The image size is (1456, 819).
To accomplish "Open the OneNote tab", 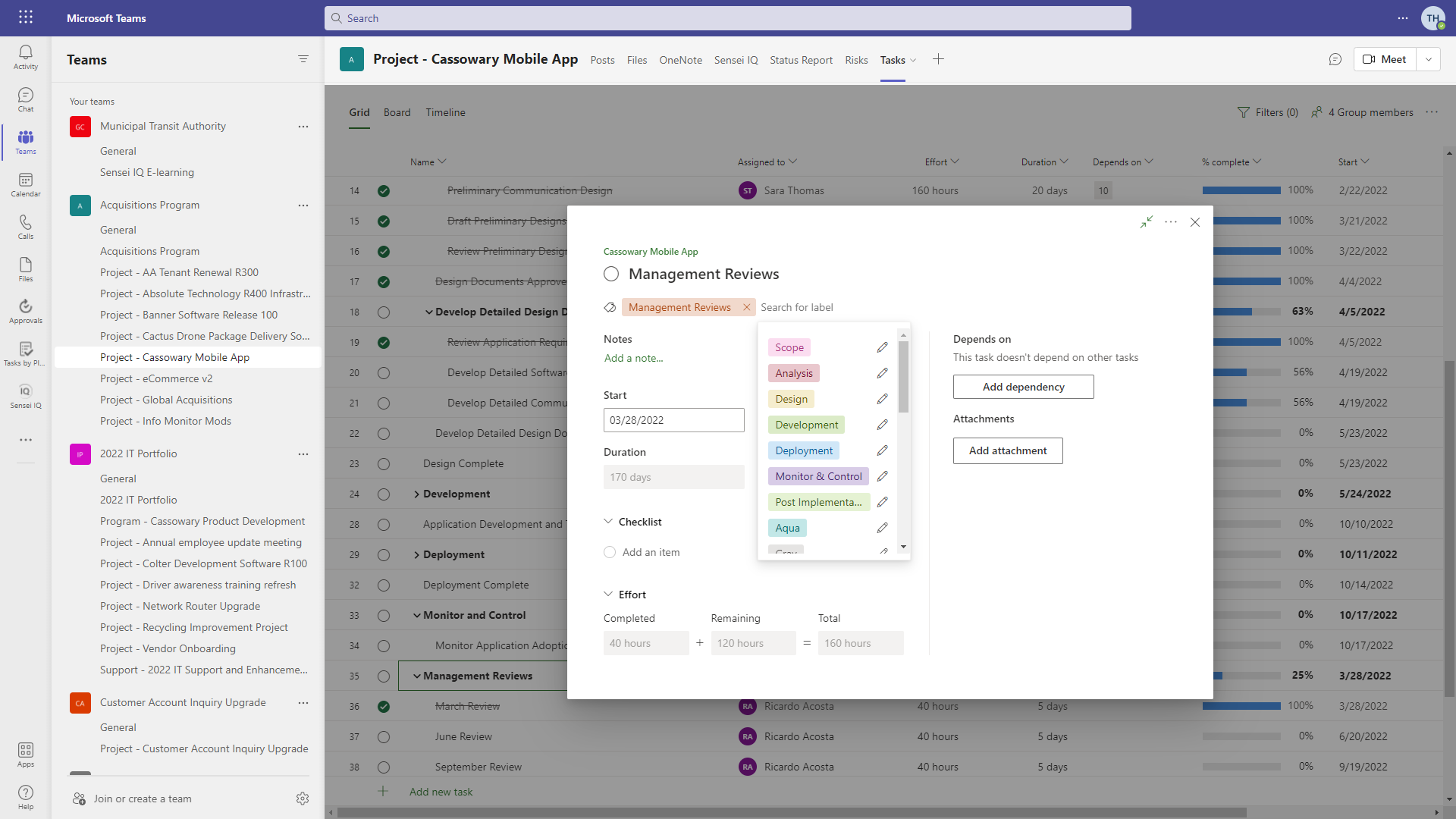I will [680, 60].
